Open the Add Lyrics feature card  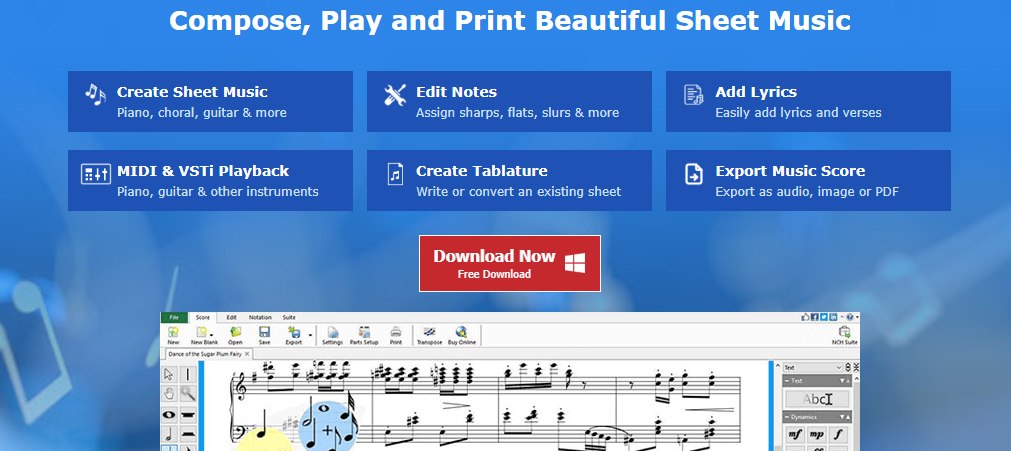[x=809, y=101]
